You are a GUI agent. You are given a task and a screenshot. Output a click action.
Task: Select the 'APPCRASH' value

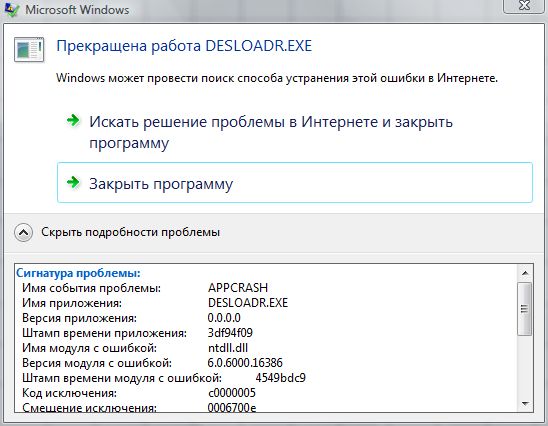(x=238, y=288)
